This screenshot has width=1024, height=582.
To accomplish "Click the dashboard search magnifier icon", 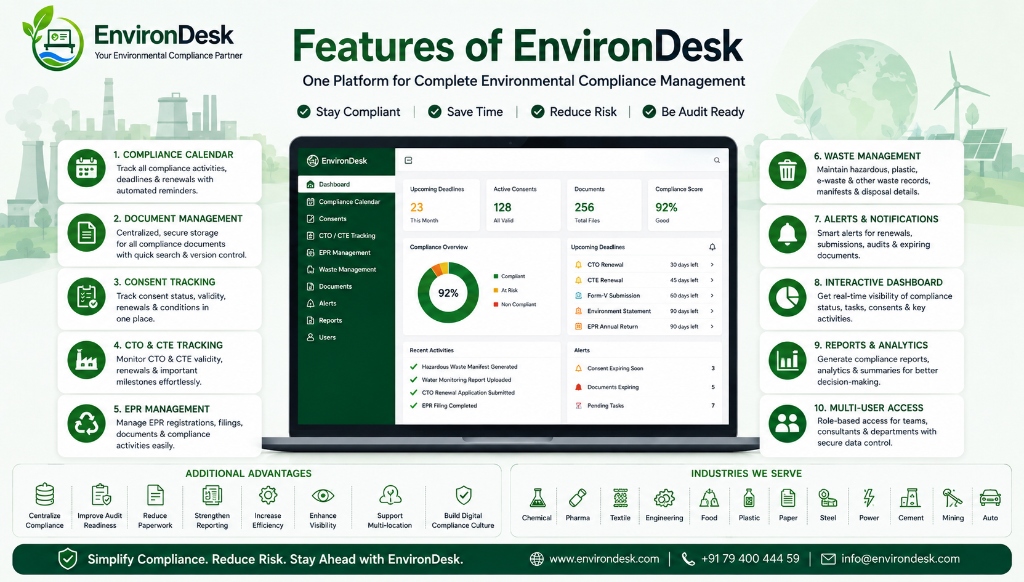I will coord(716,160).
